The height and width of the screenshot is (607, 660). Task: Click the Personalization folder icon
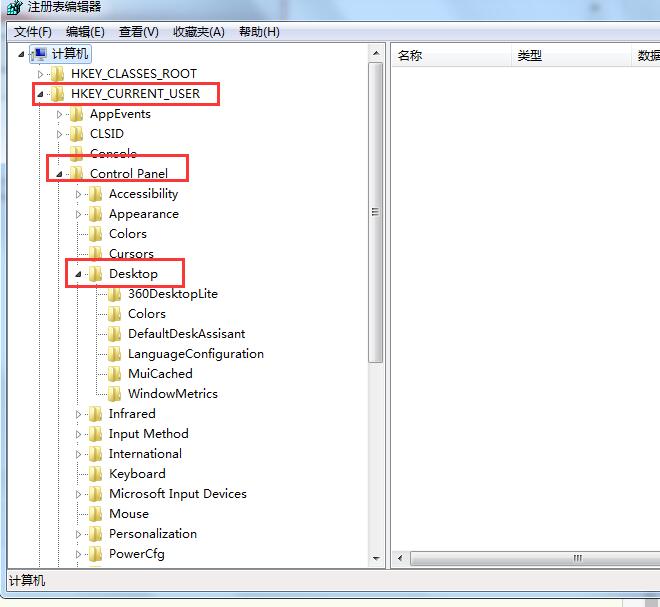(96, 534)
